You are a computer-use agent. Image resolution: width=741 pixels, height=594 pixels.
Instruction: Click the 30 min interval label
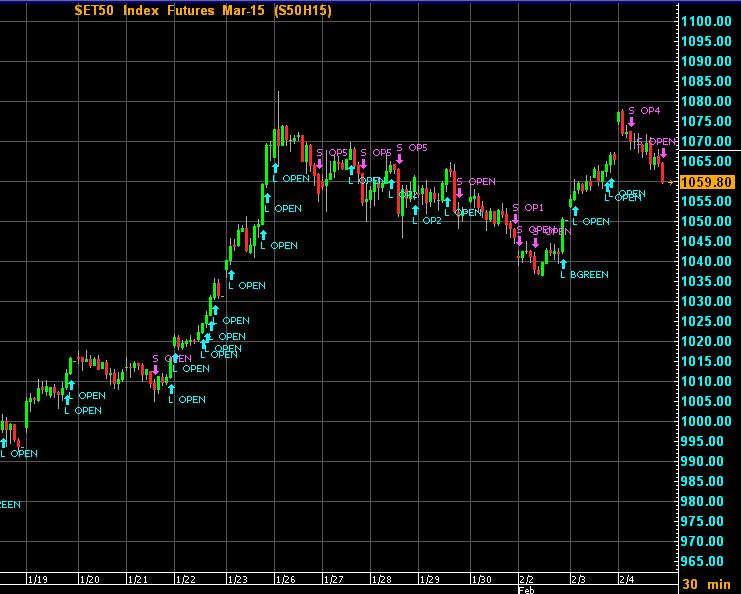point(706,583)
